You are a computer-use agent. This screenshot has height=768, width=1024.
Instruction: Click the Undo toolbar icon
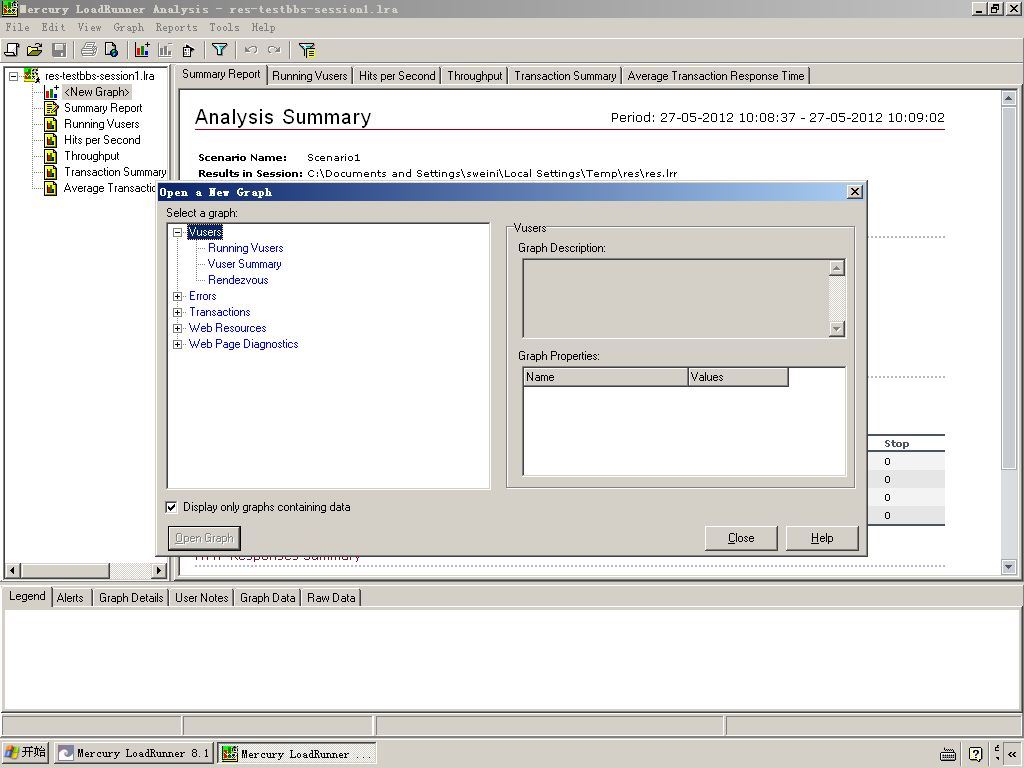pyautogui.click(x=251, y=50)
